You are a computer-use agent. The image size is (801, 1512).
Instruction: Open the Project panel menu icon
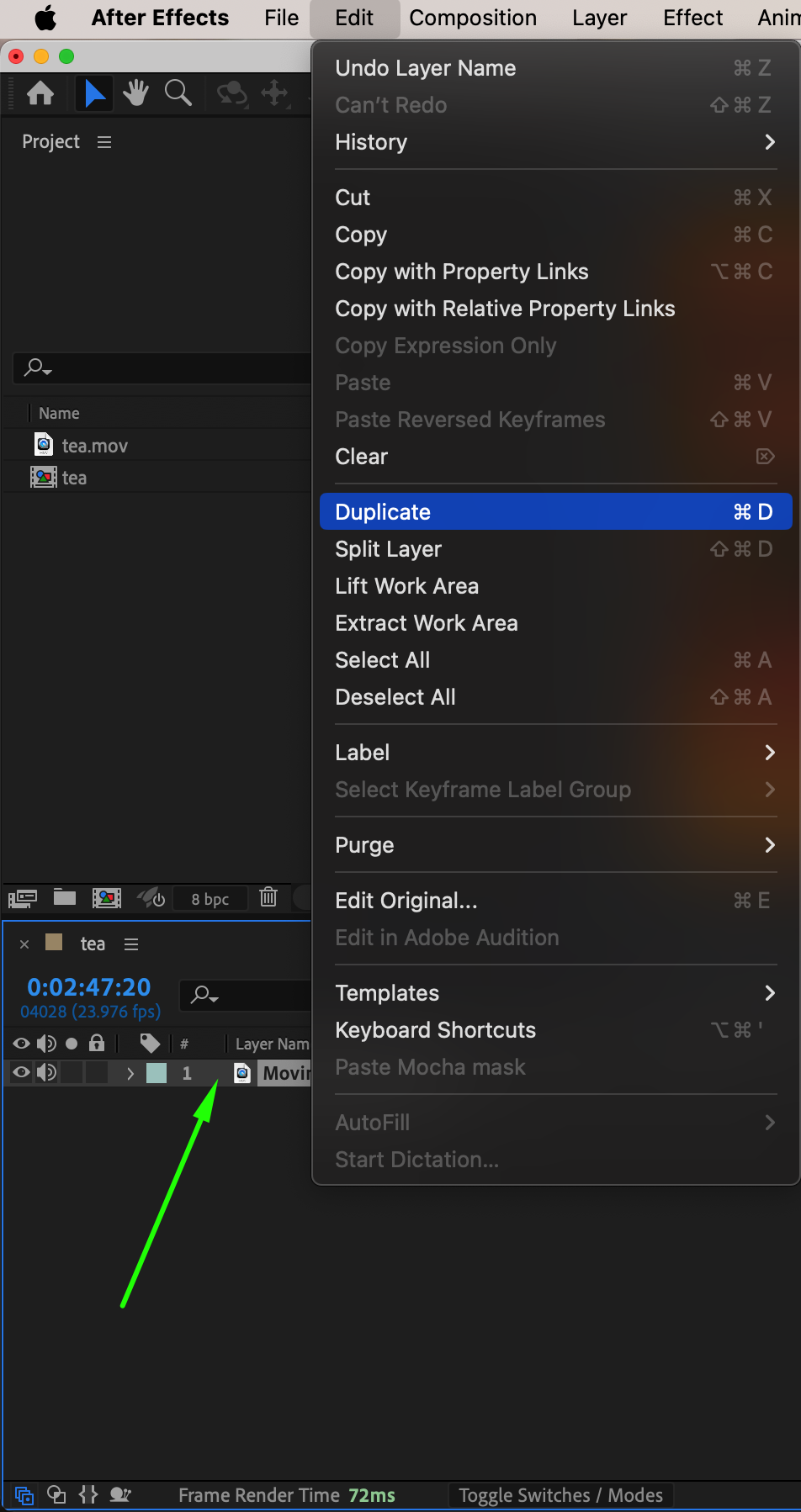[x=104, y=142]
